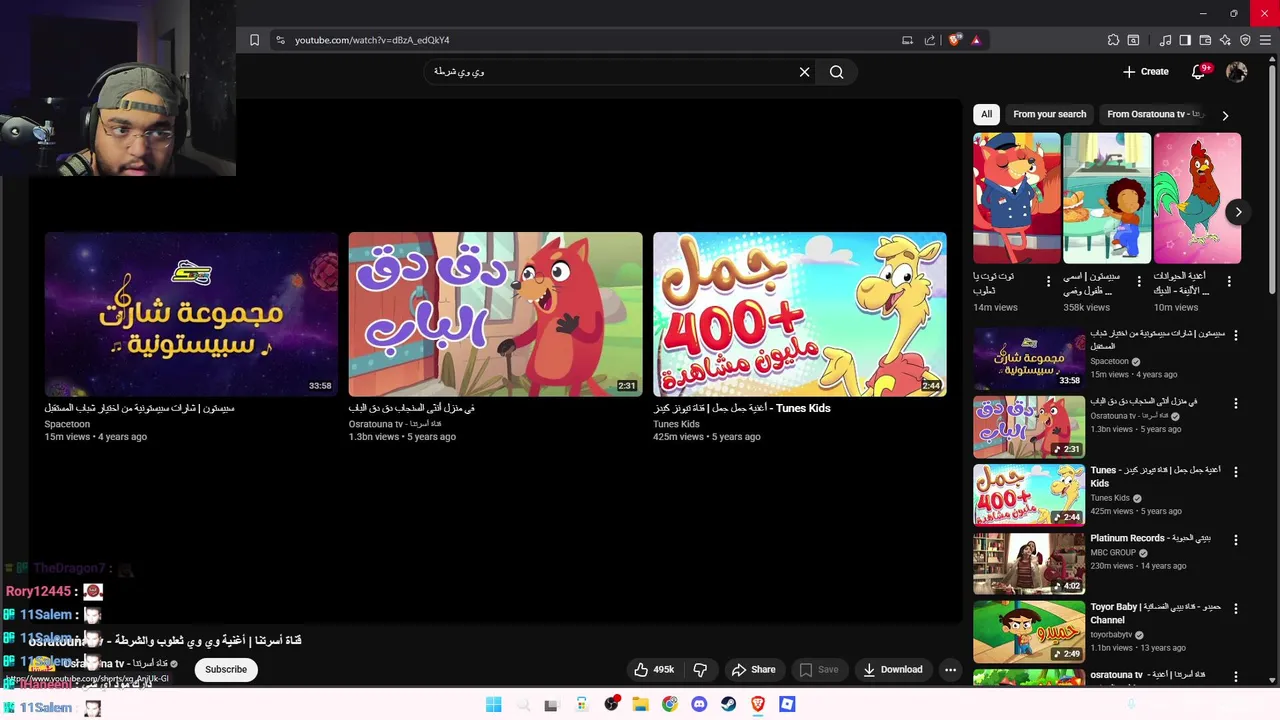
Task: Select the All filter chip
Action: 986,114
